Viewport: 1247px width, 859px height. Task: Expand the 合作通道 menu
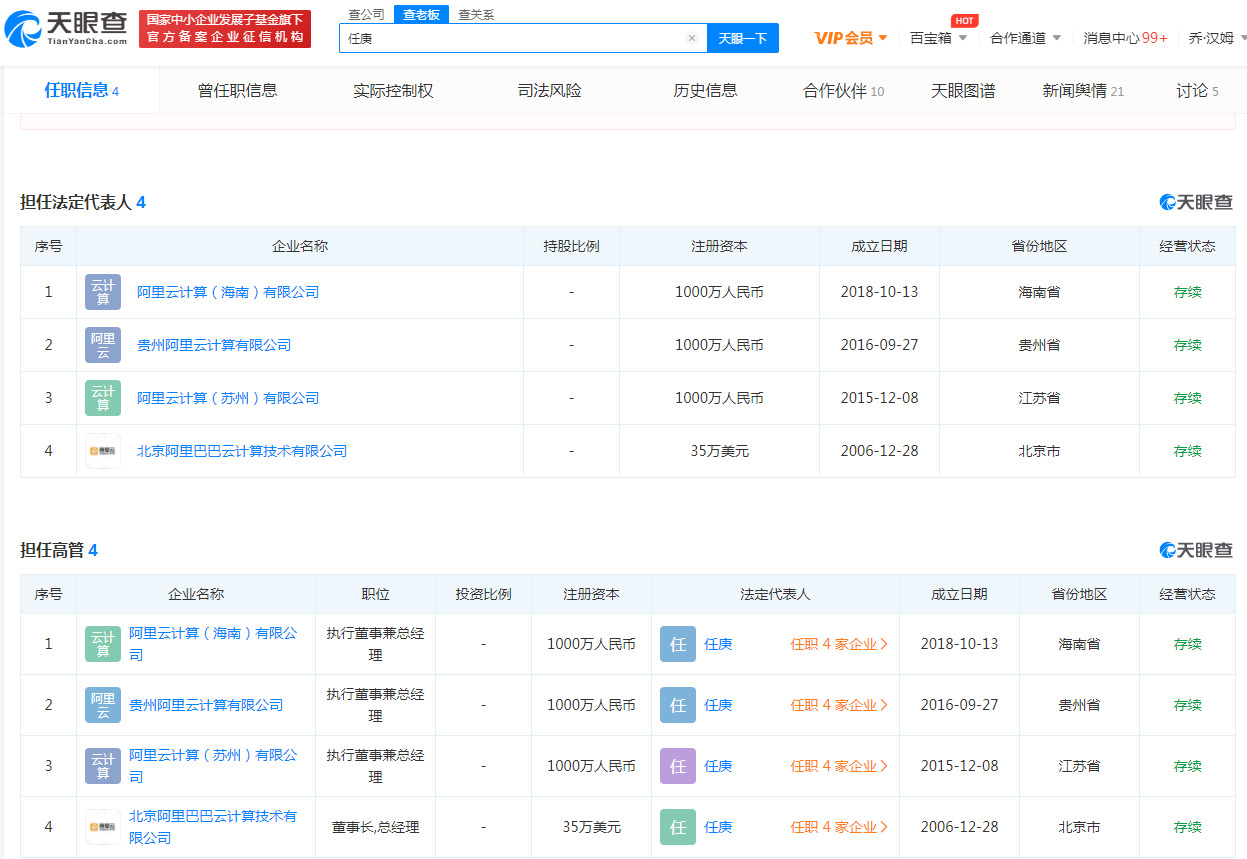tap(1026, 38)
